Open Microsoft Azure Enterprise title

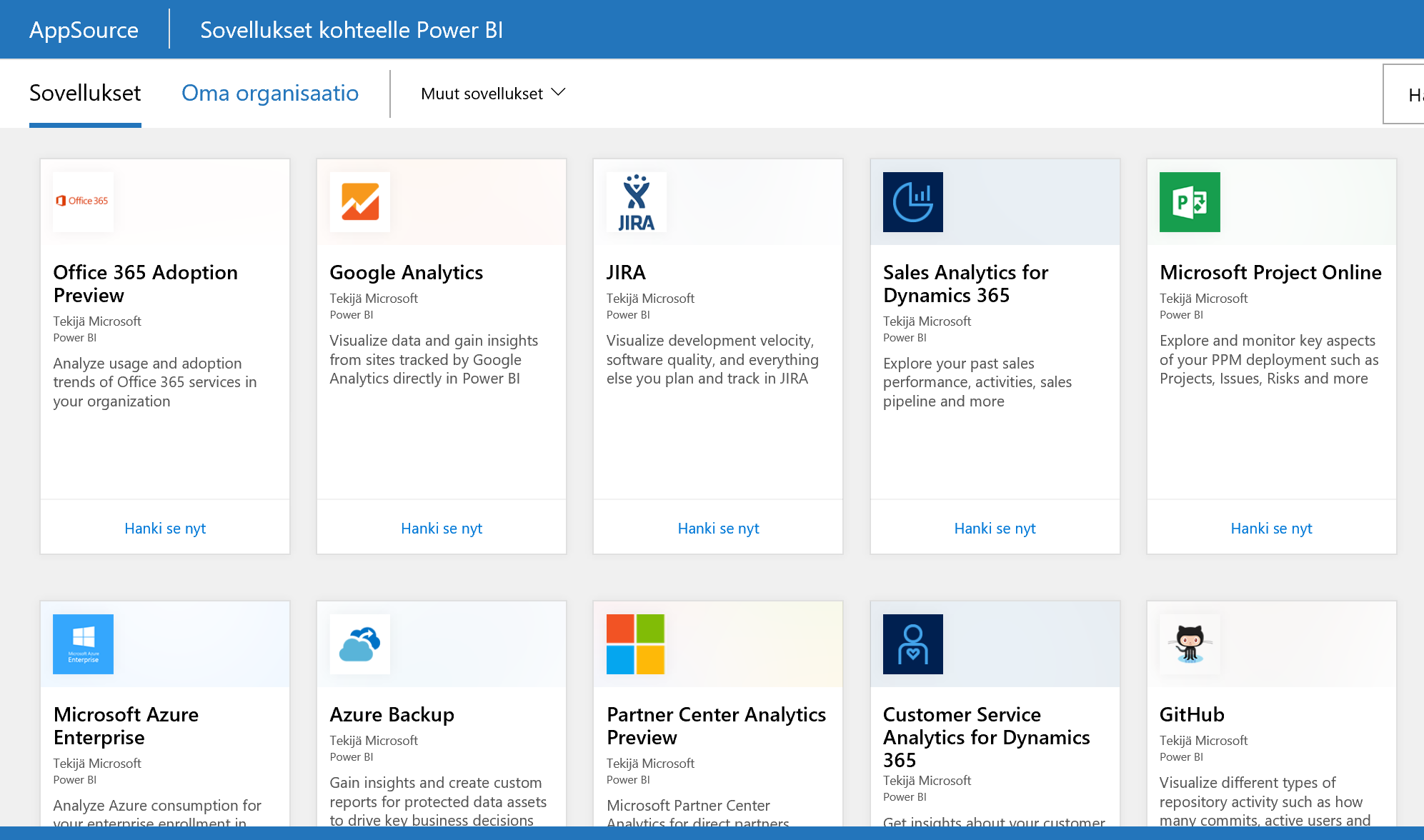(126, 726)
